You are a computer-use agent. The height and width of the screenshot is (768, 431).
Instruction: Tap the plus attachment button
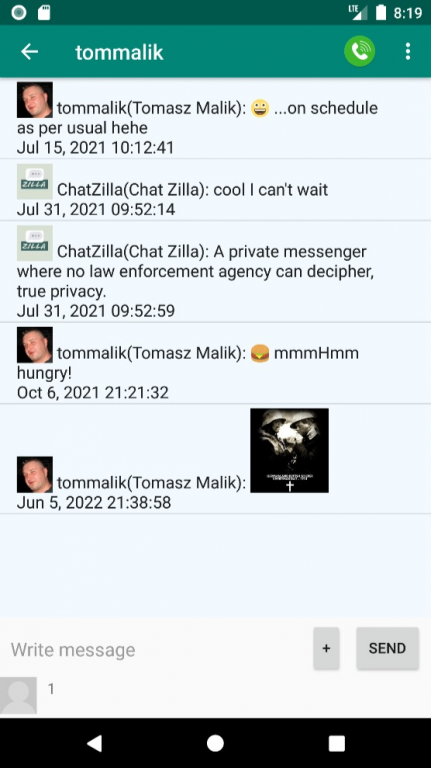pos(326,648)
